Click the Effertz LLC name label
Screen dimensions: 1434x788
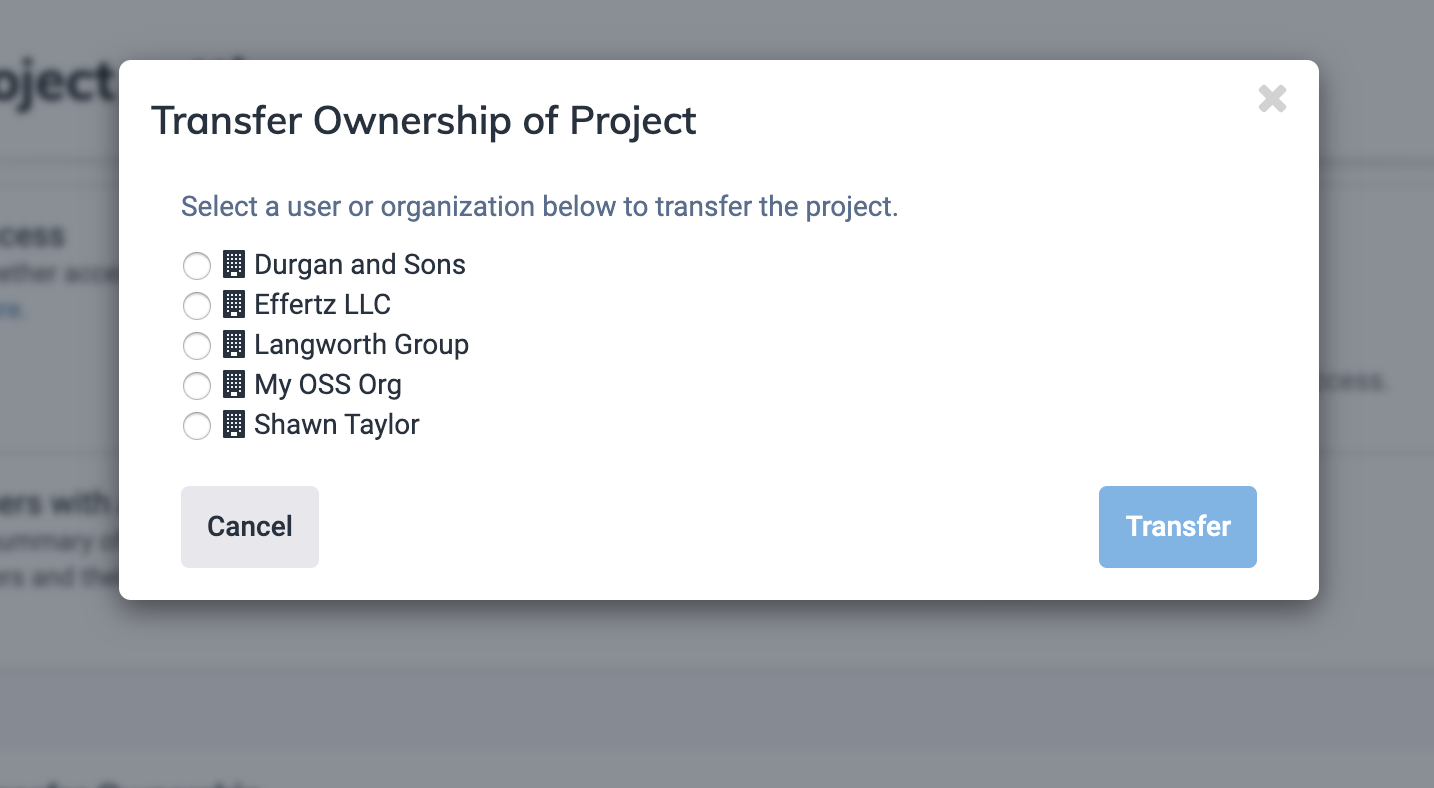tap(322, 304)
